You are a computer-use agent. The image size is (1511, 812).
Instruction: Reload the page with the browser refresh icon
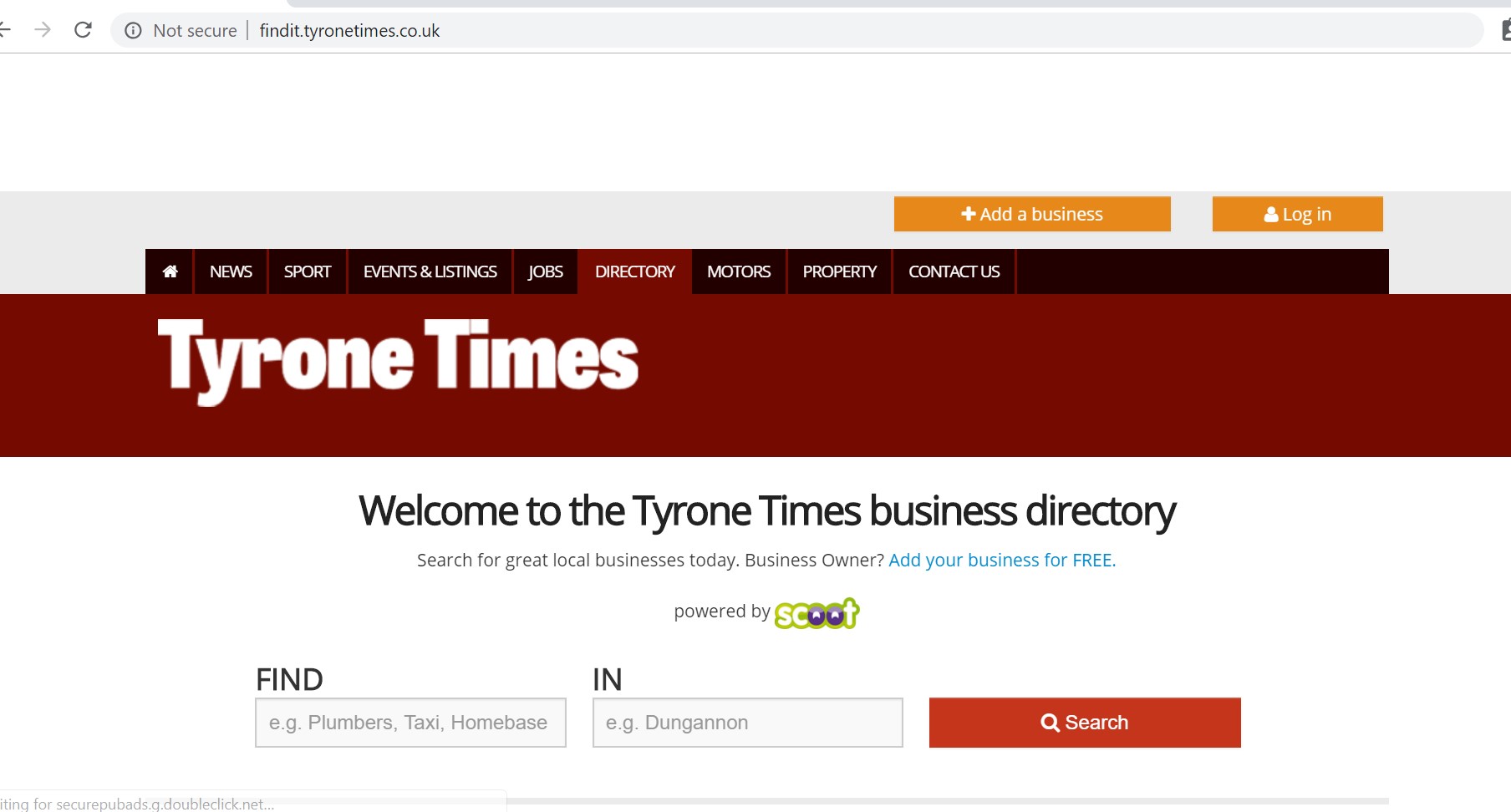tap(83, 30)
